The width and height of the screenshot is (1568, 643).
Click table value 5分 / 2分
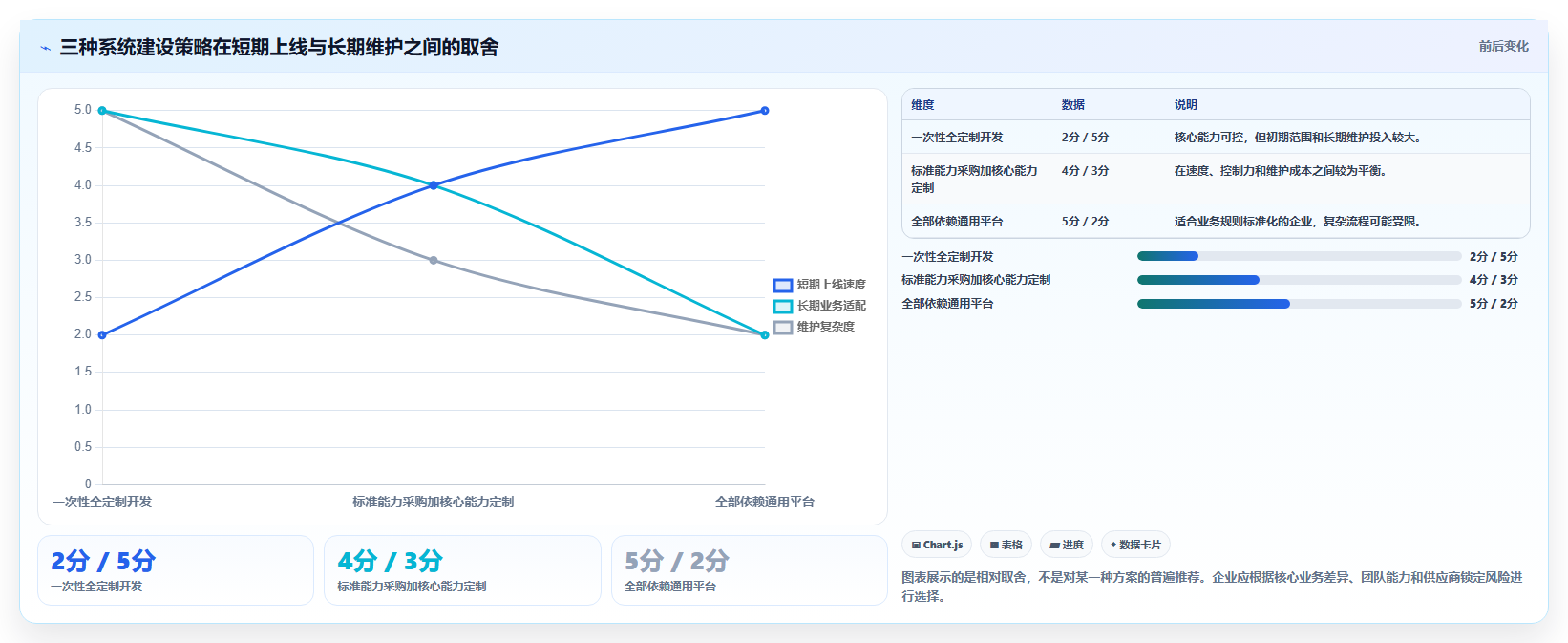point(1085,222)
